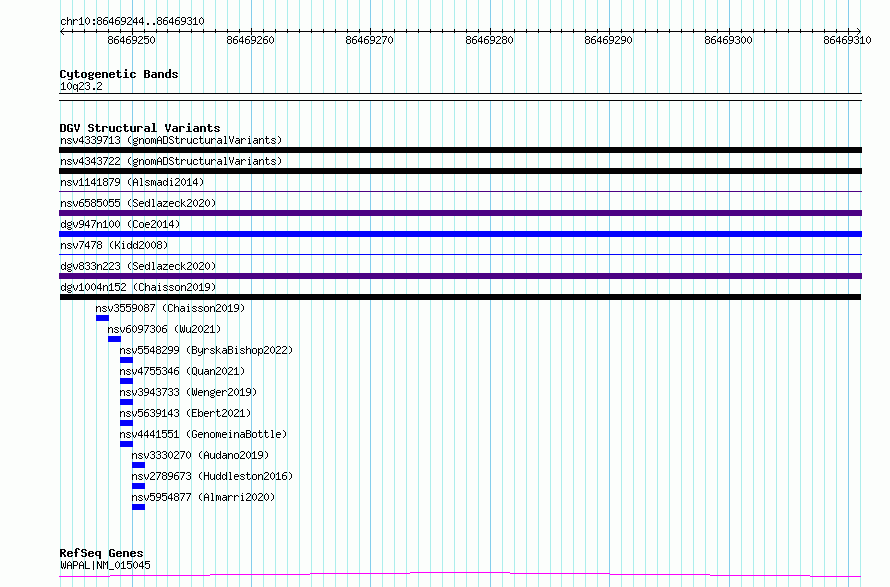Click the RefSeq Genes track heading
Image resolution: width=890 pixels, height=587 pixels.
(x=101, y=553)
